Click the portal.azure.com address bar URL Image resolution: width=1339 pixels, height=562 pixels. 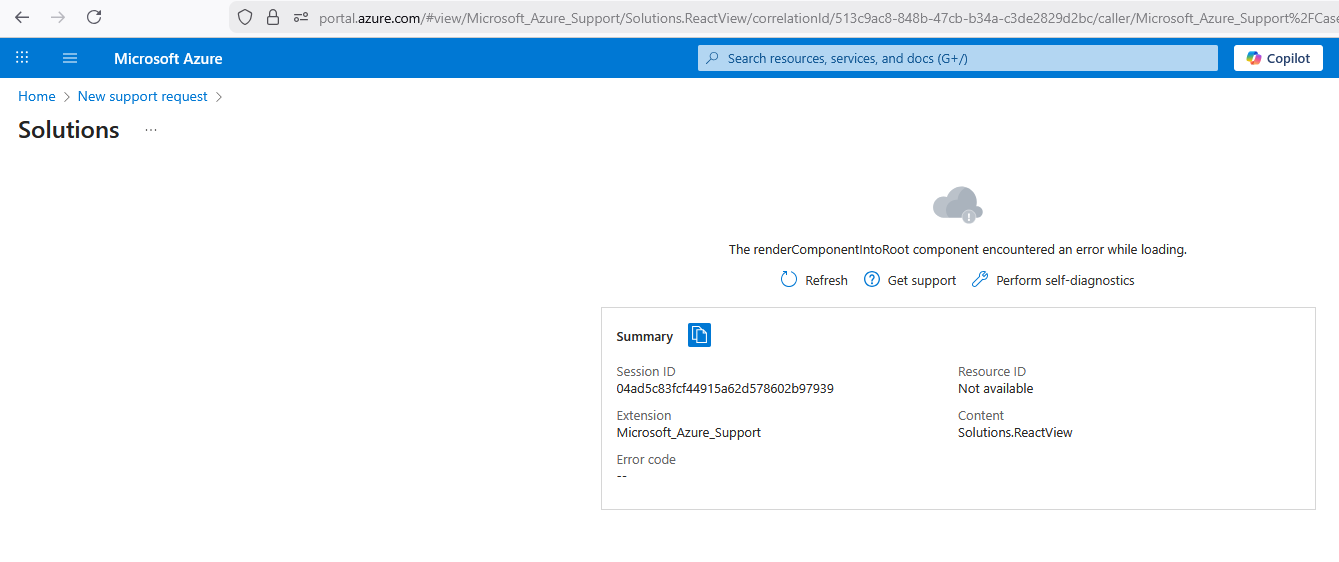pyautogui.click(x=828, y=17)
